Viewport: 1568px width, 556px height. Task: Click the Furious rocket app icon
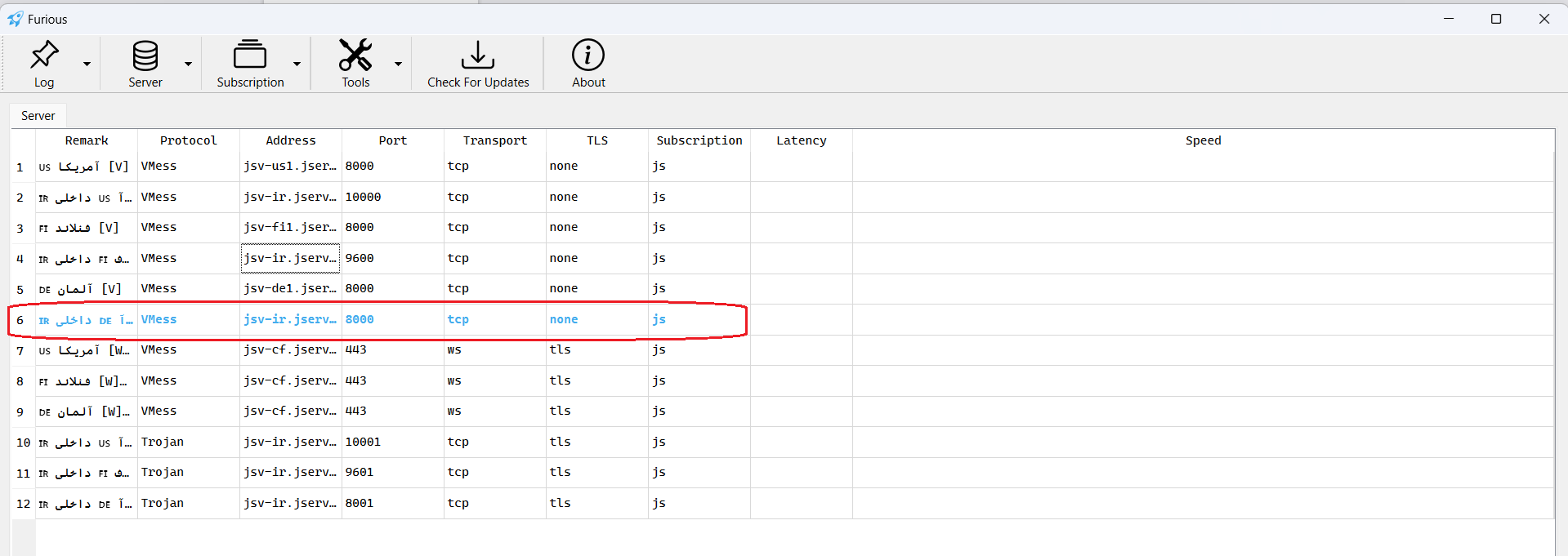point(15,19)
